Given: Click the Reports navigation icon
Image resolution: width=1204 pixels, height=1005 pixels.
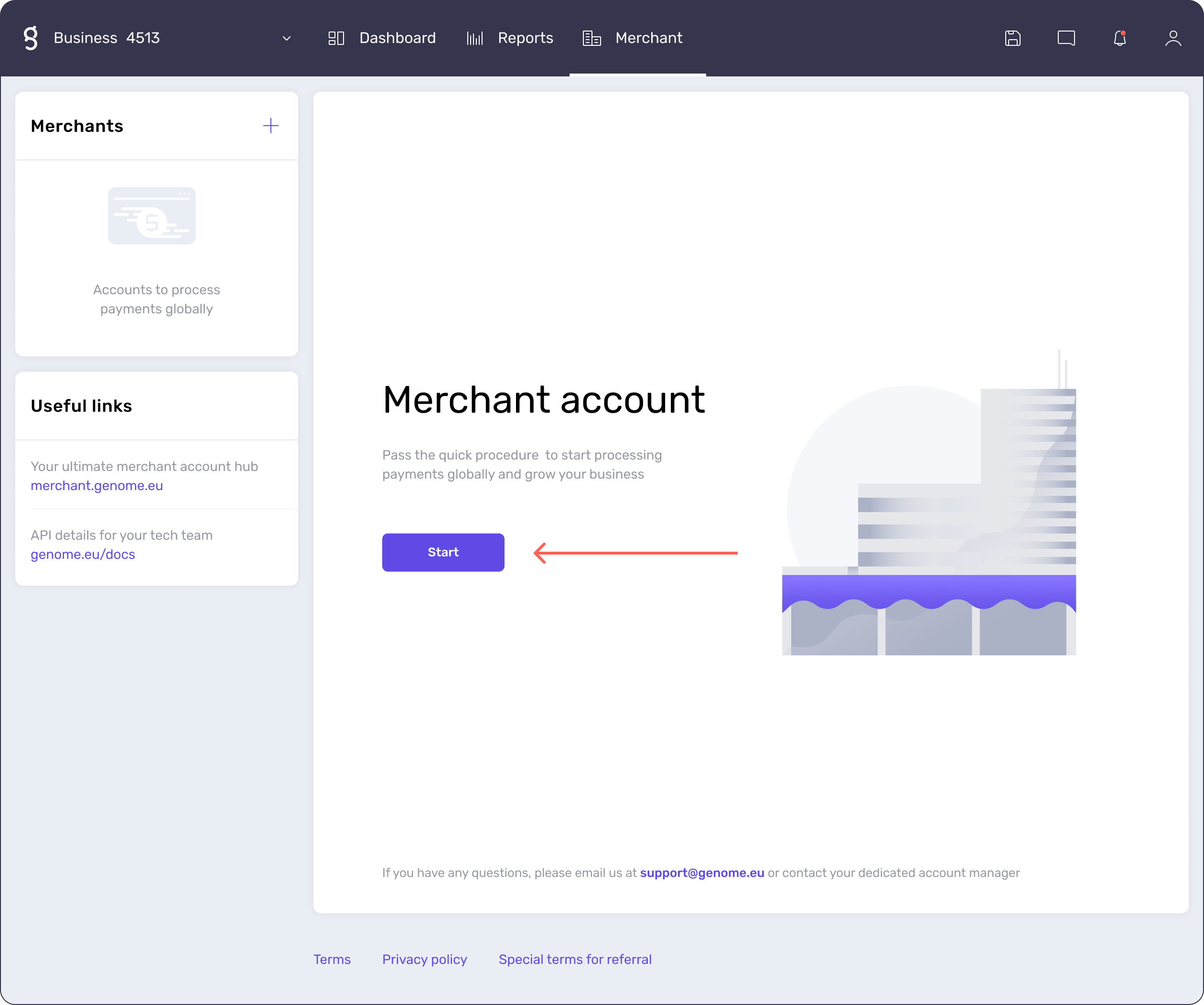Looking at the screenshot, I should coord(475,38).
